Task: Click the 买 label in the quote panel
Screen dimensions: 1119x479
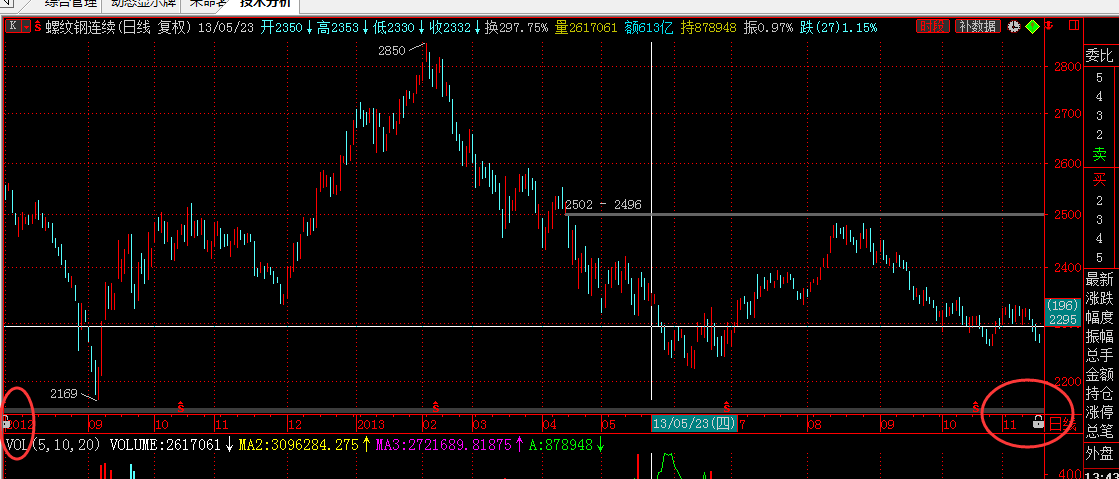Action: click(x=1100, y=178)
